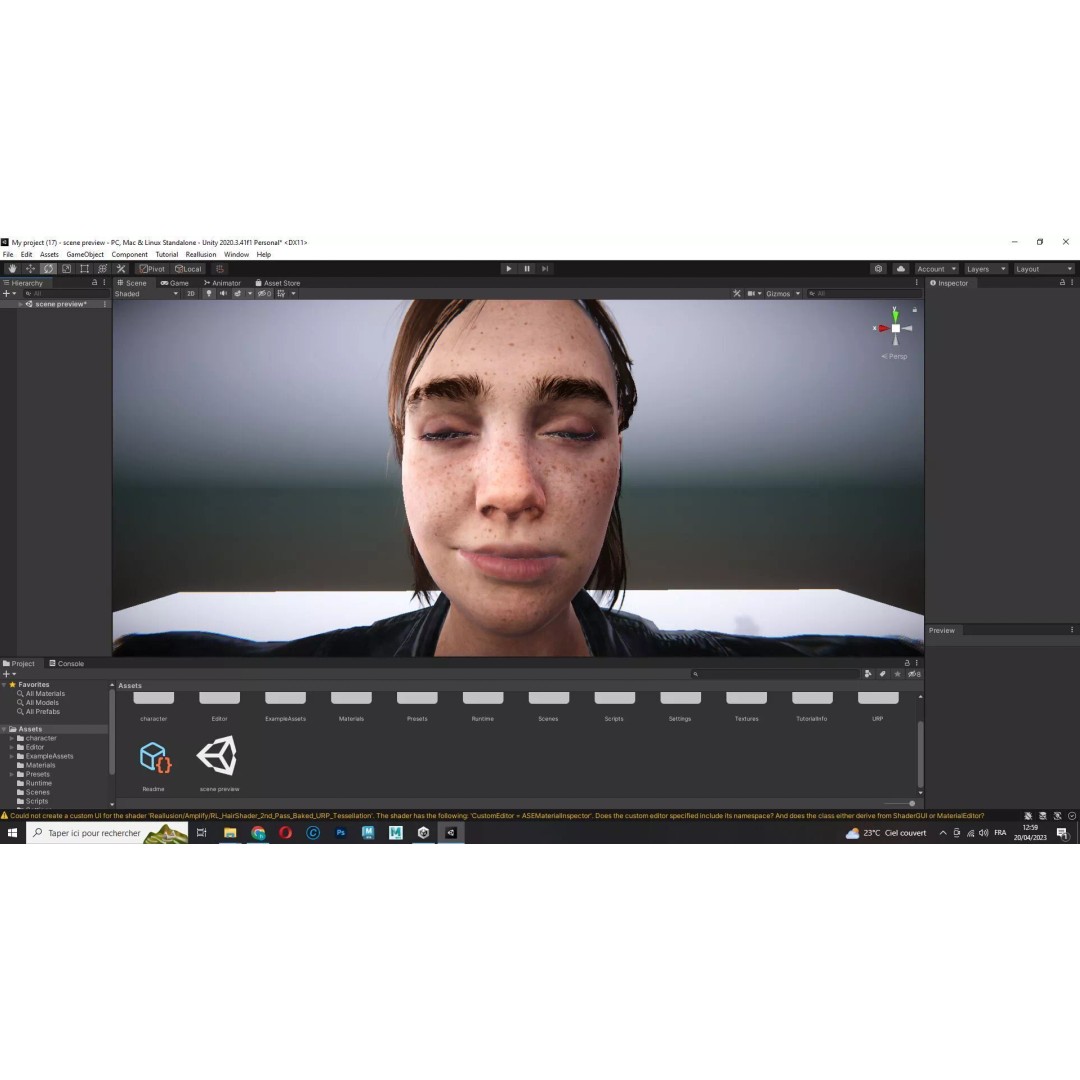Toggle 2D mode in Scene view

[191, 293]
